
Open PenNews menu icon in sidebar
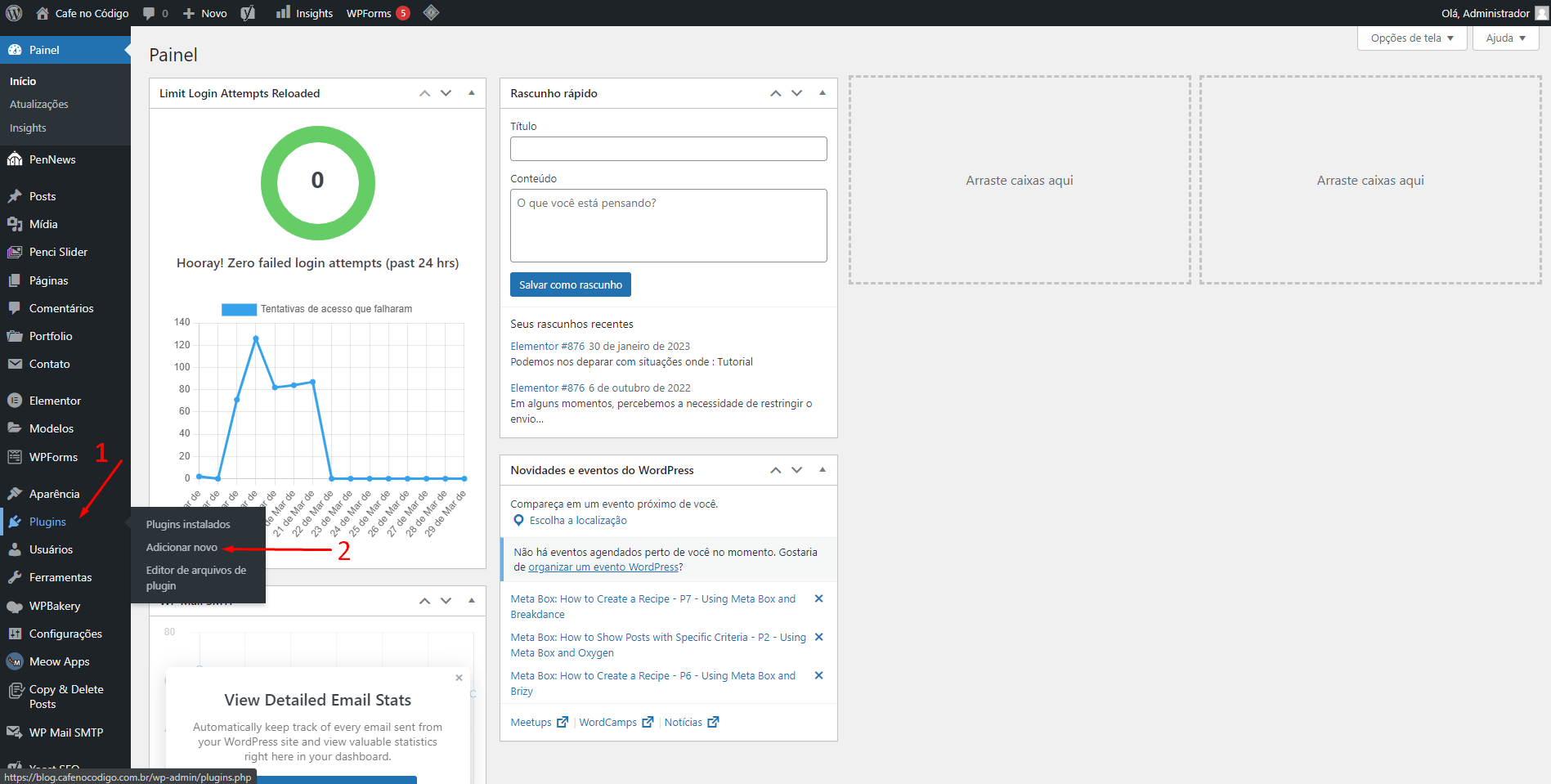pyautogui.click(x=15, y=159)
